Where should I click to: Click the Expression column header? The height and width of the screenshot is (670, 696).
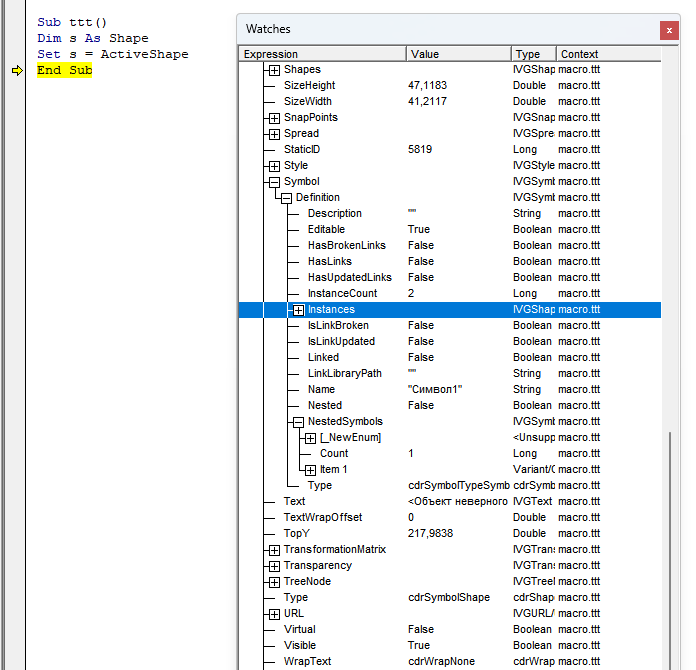point(322,54)
